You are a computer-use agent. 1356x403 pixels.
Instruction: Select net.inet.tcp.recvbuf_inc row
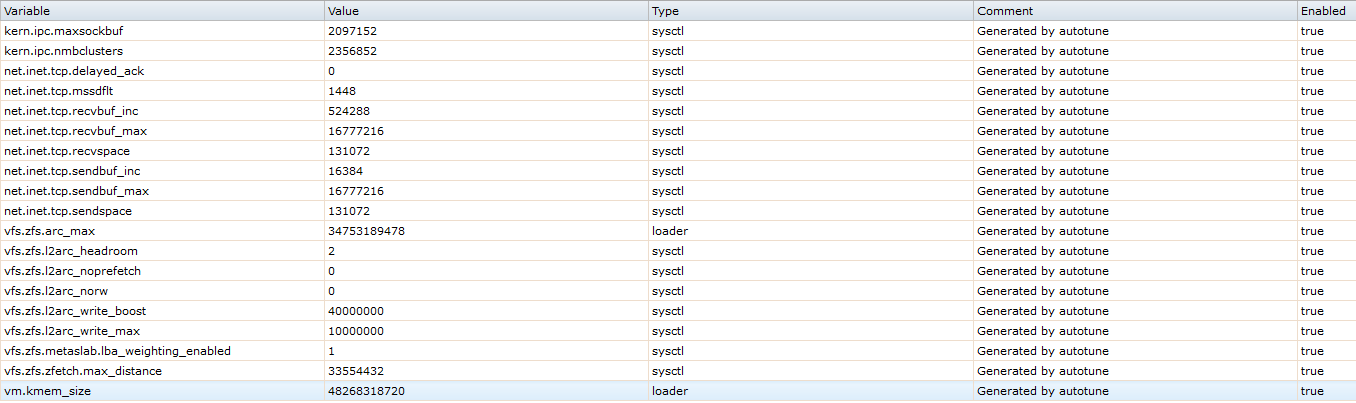coord(71,111)
